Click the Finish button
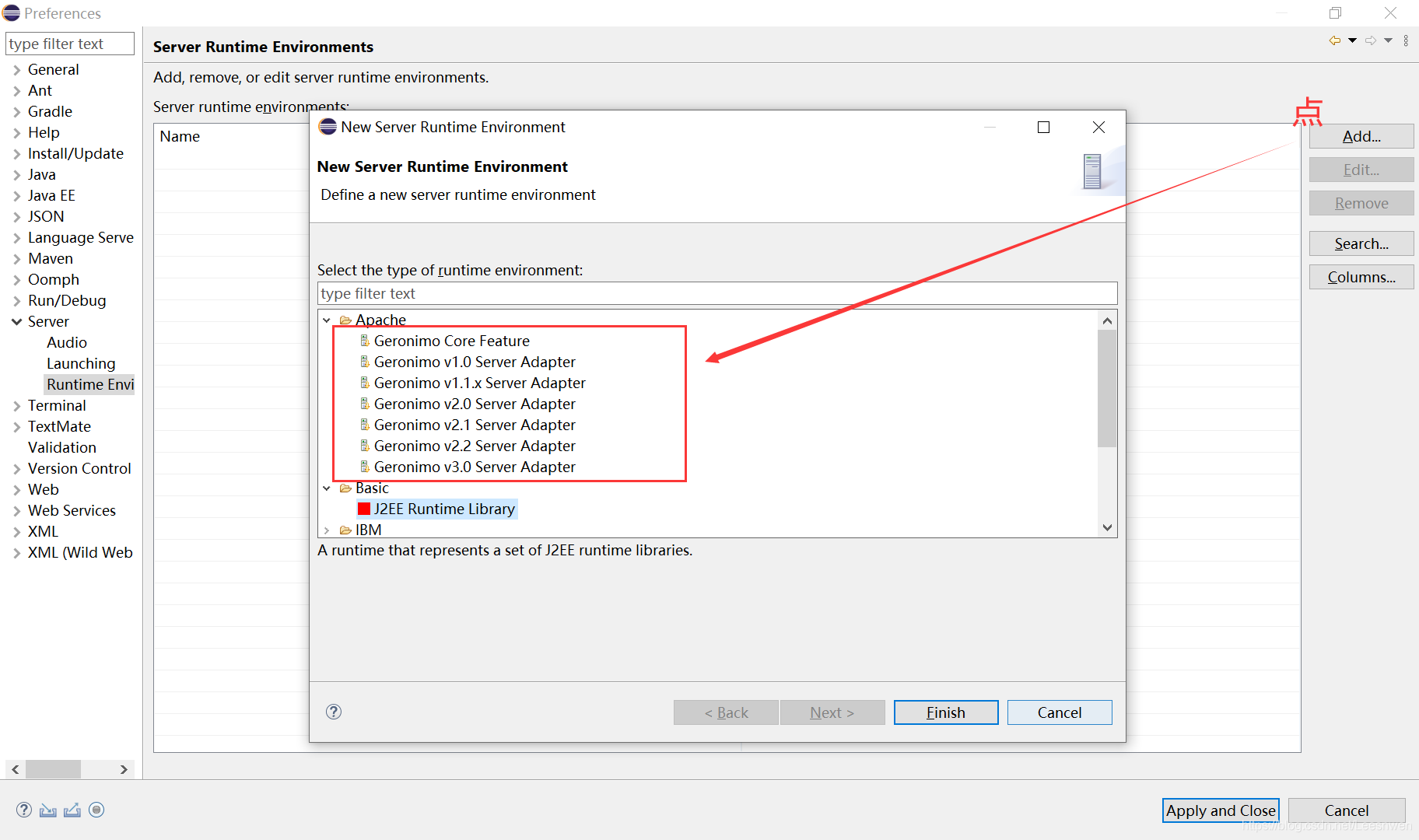 (x=945, y=712)
